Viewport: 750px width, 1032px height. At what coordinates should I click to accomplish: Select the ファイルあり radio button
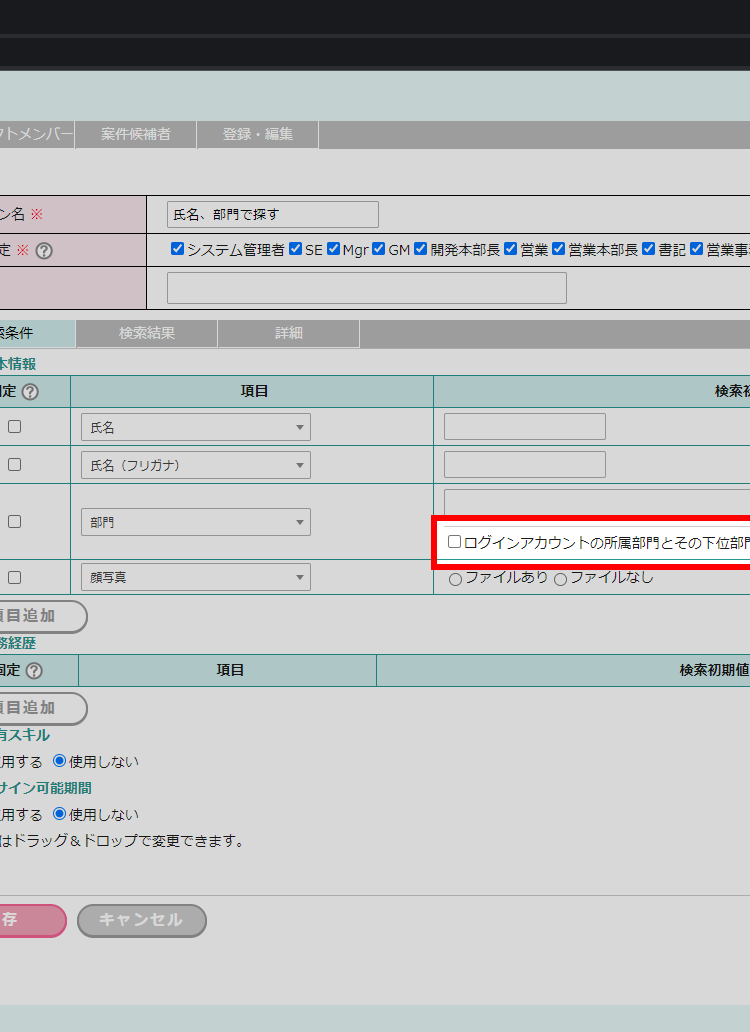456,579
